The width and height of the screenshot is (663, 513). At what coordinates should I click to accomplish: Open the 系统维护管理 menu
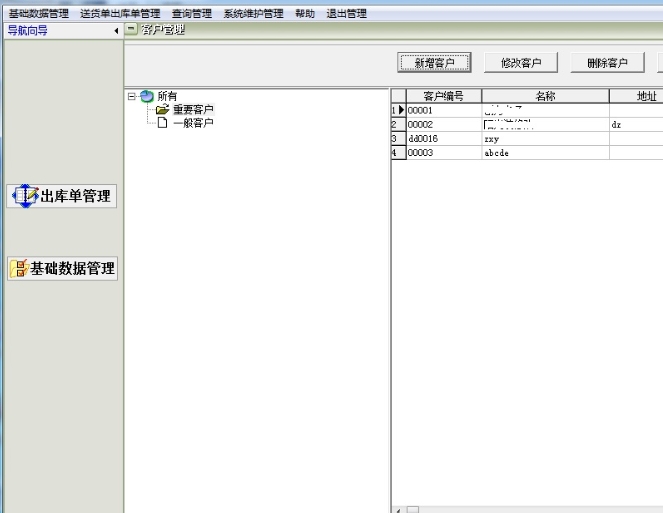pyautogui.click(x=253, y=14)
